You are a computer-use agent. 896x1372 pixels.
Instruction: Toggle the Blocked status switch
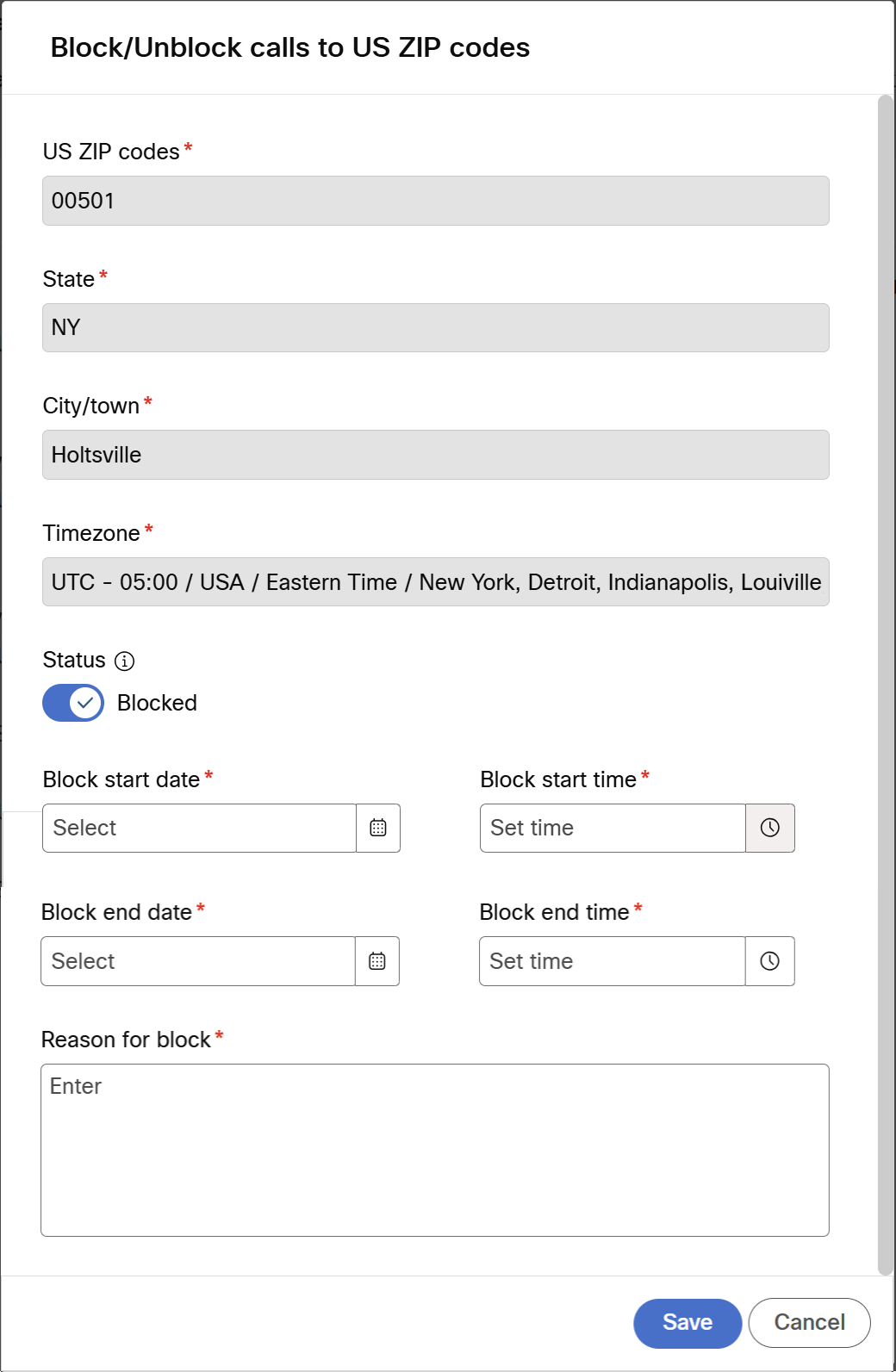(73, 703)
